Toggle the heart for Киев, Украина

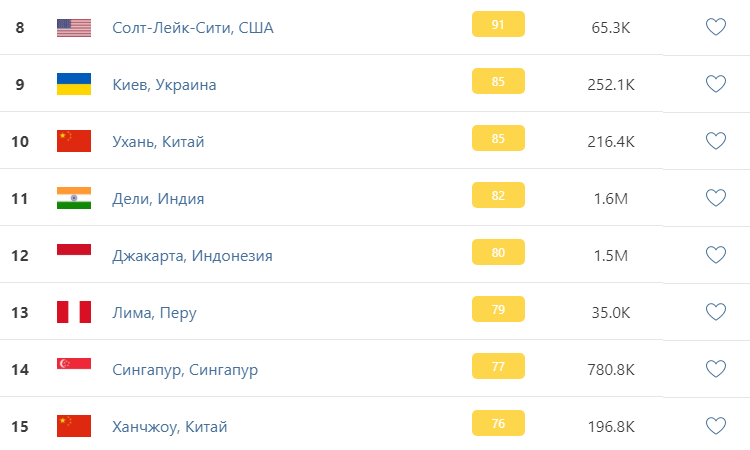(716, 84)
